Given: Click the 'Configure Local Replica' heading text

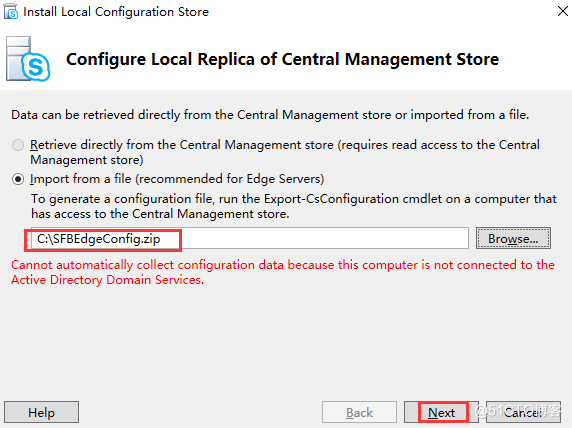Looking at the screenshot, I should pos(282,59).
